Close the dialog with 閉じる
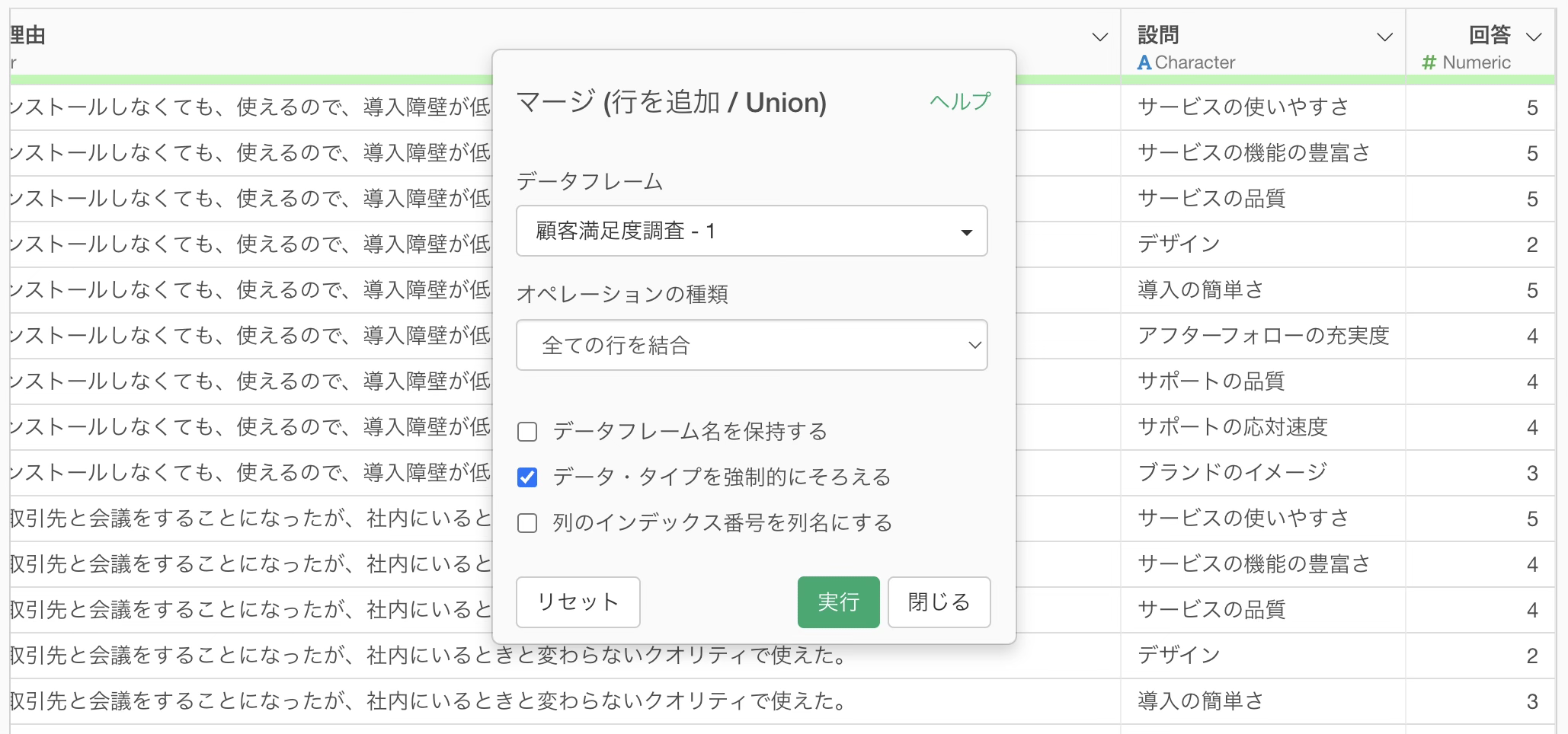The height and width of the screenshot is (734, 1568). [x=939, y=602]
